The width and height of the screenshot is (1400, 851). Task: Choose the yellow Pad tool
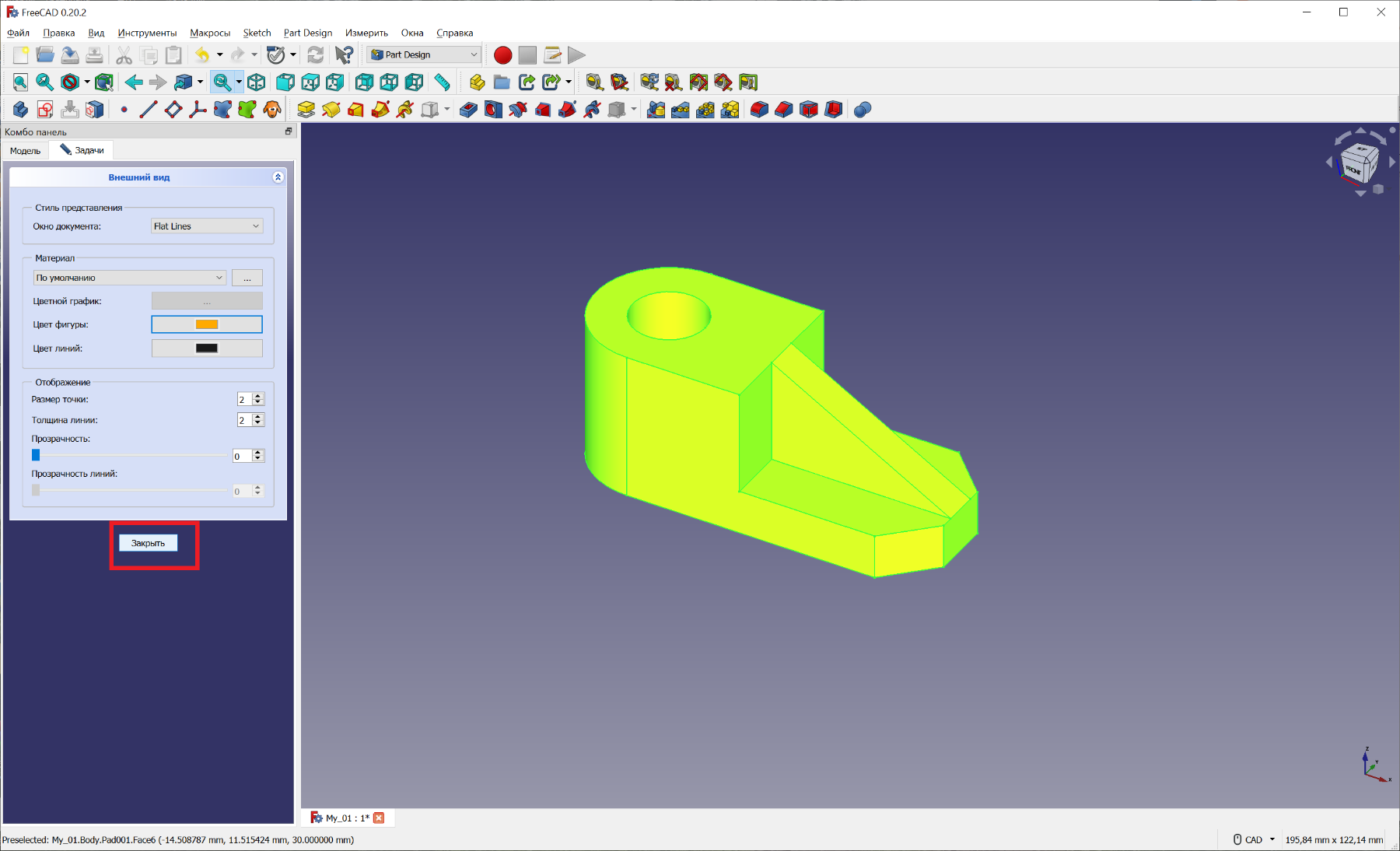coord(306,110)
